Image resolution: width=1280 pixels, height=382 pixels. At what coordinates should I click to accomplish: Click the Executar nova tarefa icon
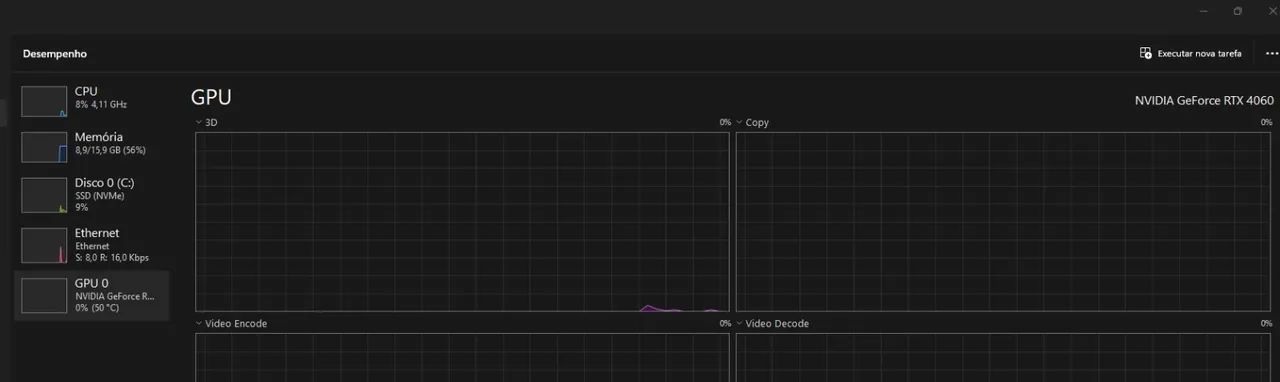coord(1146,53)
